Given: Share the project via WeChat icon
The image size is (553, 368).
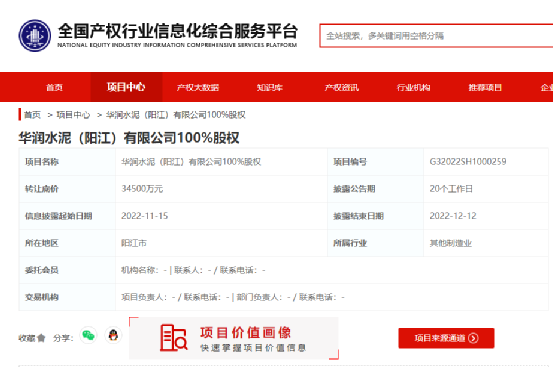Looking at the screenshot, I should (x=88, y=335).
